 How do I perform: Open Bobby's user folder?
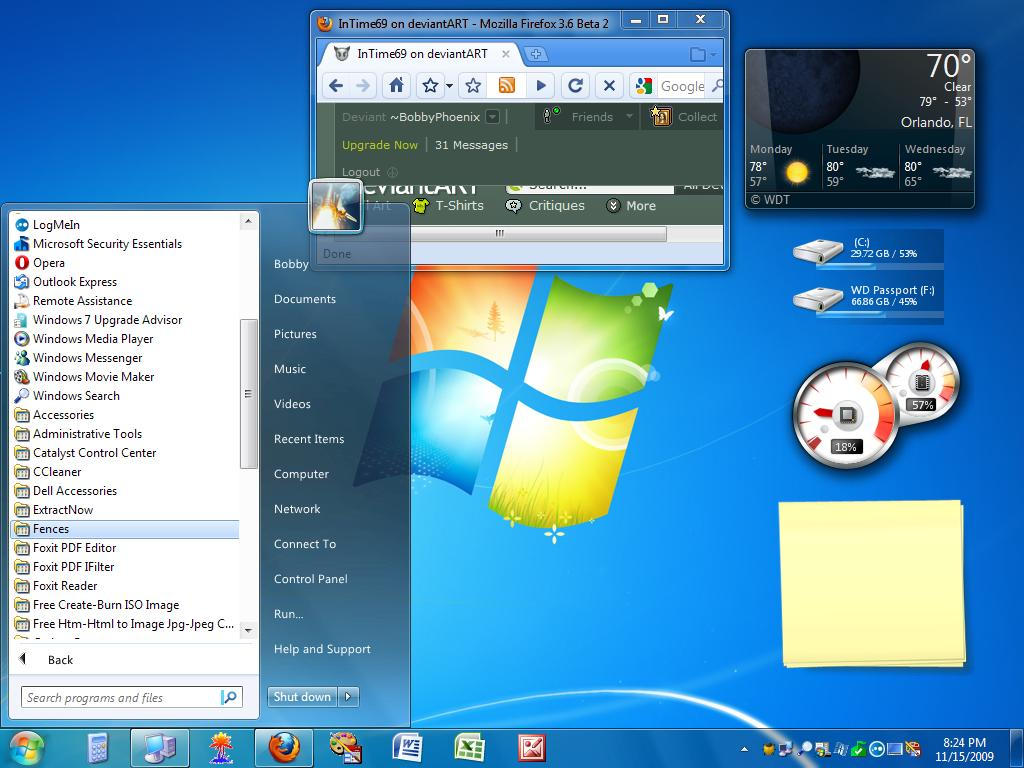point(291,264)
